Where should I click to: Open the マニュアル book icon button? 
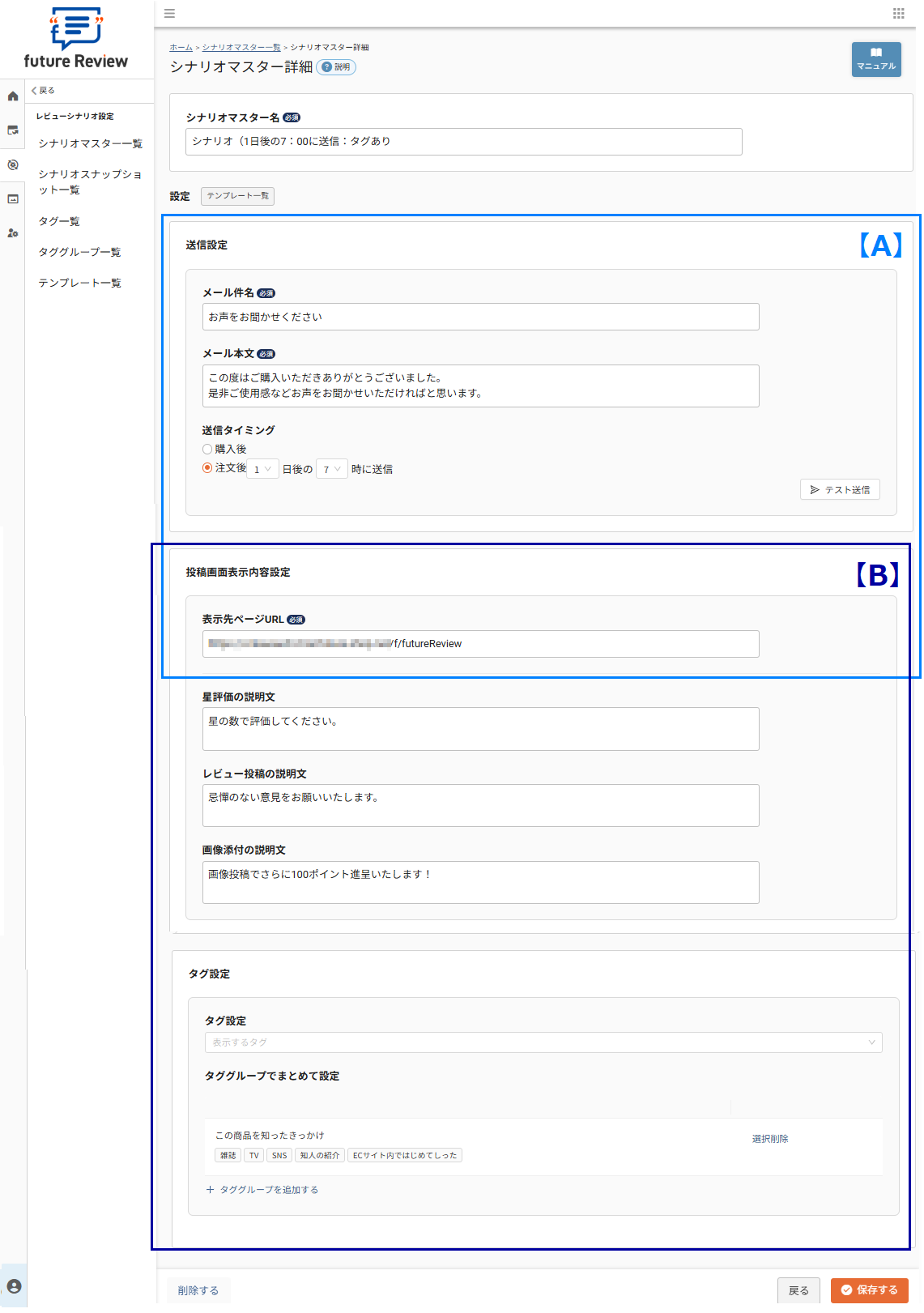coord(875,59)
